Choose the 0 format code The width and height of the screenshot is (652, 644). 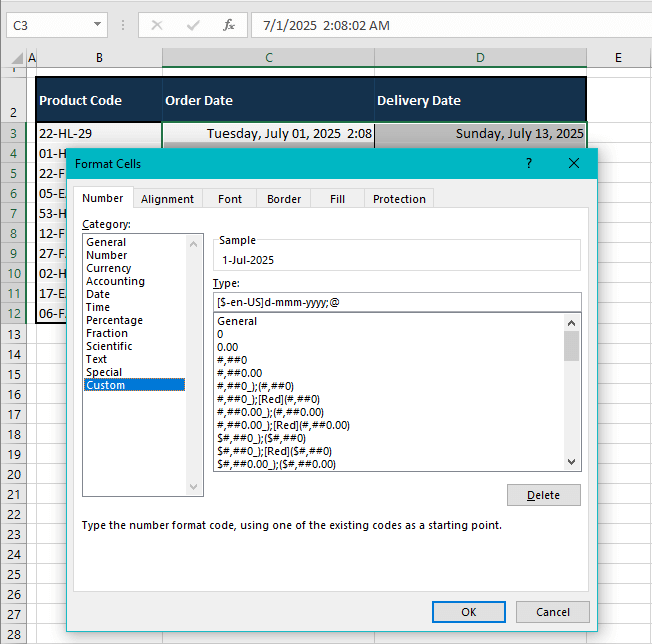[220, 334]
